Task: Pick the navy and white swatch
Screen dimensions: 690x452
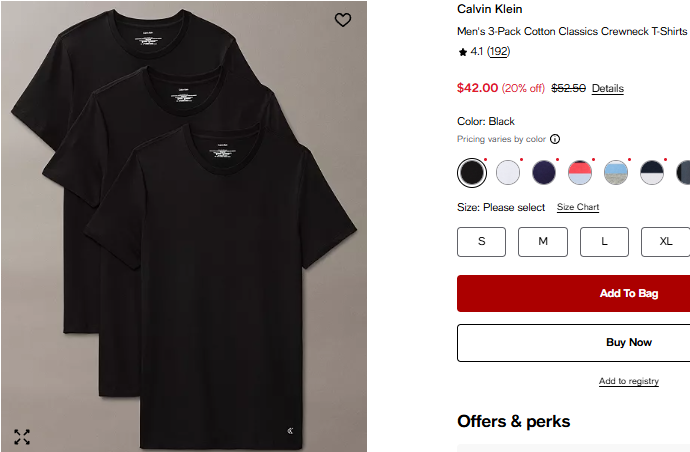Action: pyautogui.click(x=652, y=173)
